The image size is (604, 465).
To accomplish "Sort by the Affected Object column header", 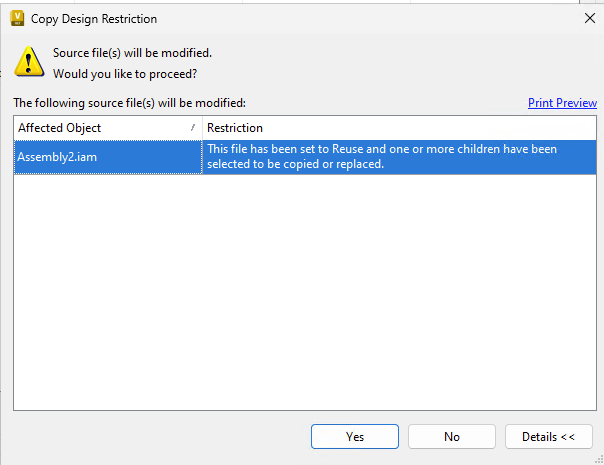I will [100, 128].
